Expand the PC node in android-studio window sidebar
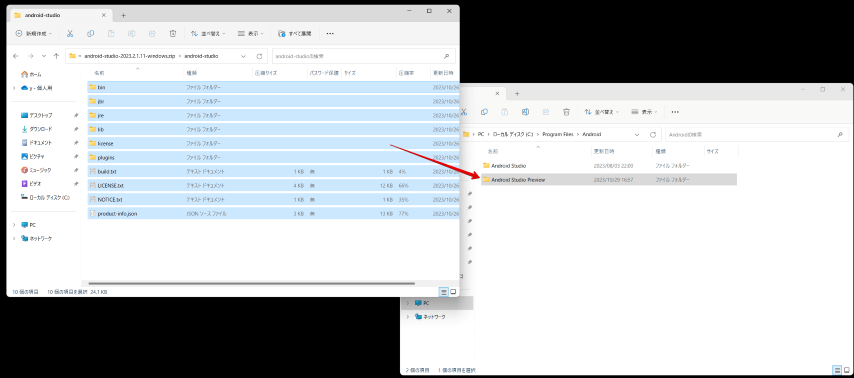854x378 pixels. pyautogui.click(x=14, y=224)
